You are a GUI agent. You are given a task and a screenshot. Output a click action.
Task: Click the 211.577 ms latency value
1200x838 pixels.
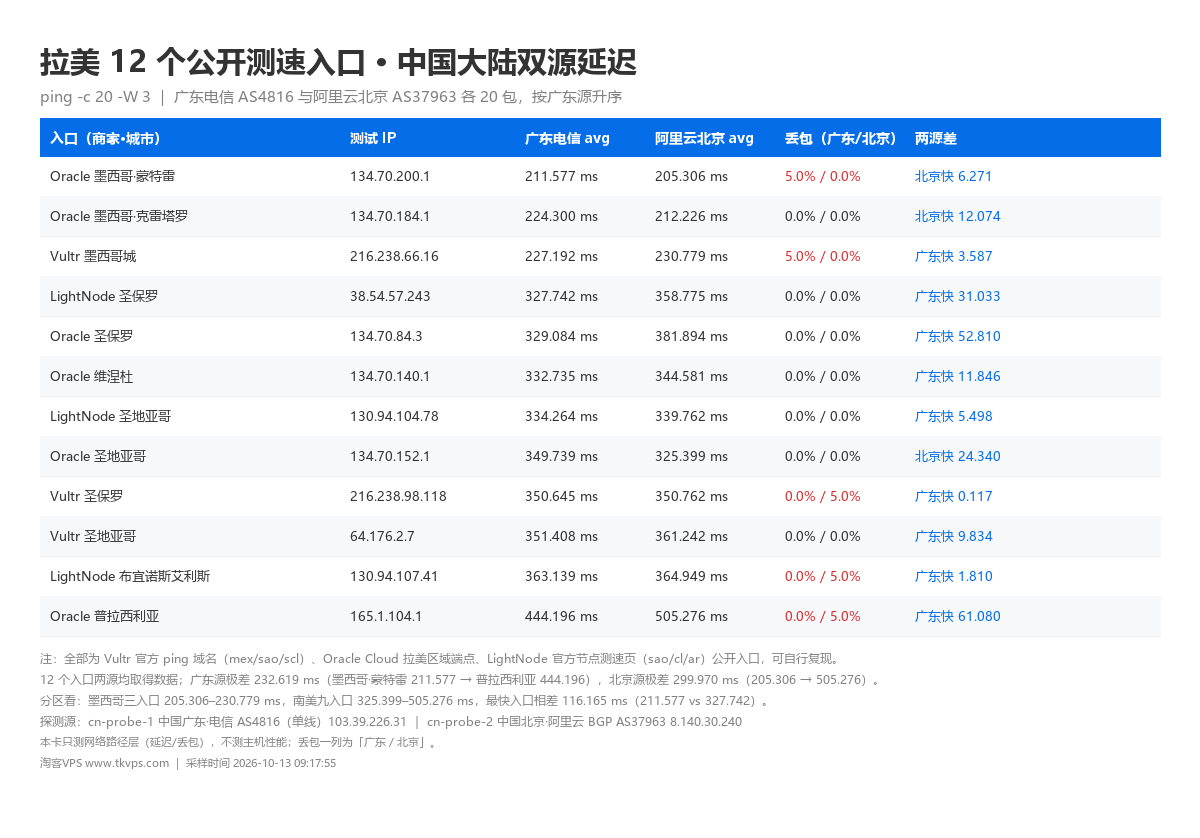[x=561, y=176]
